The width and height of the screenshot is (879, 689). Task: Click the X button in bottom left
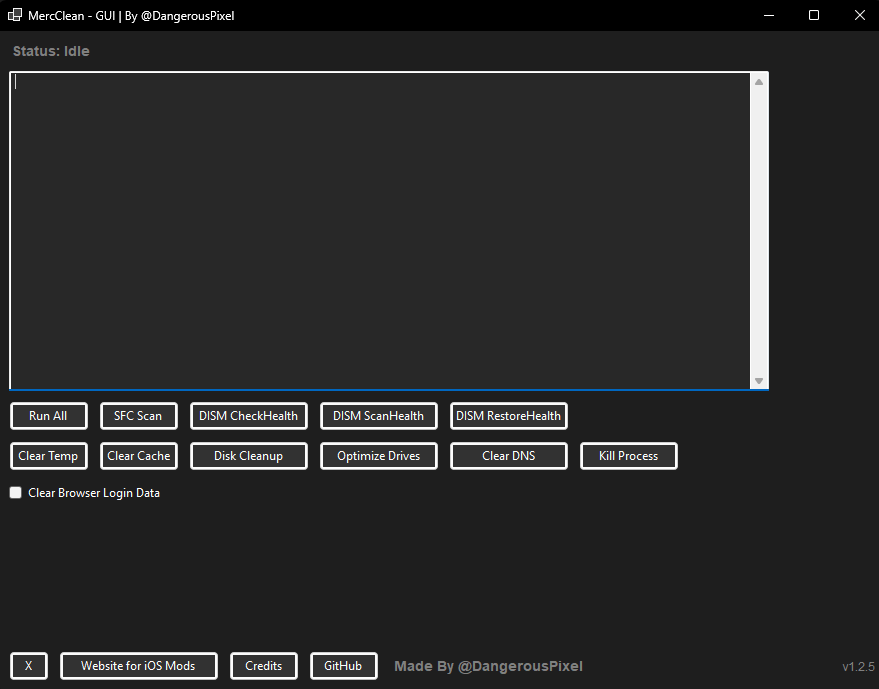28,665
